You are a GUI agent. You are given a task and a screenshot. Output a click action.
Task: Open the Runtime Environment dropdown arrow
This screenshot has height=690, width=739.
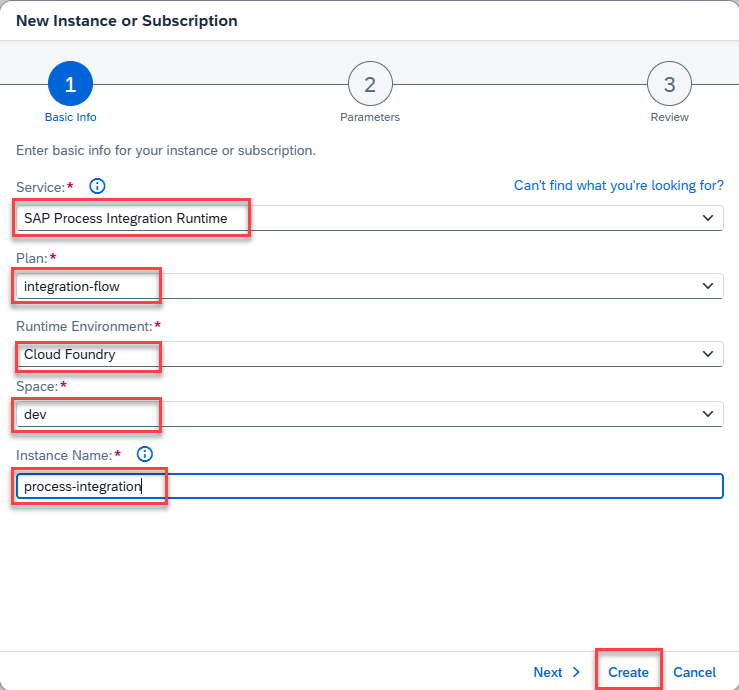(x=707, y=354)
